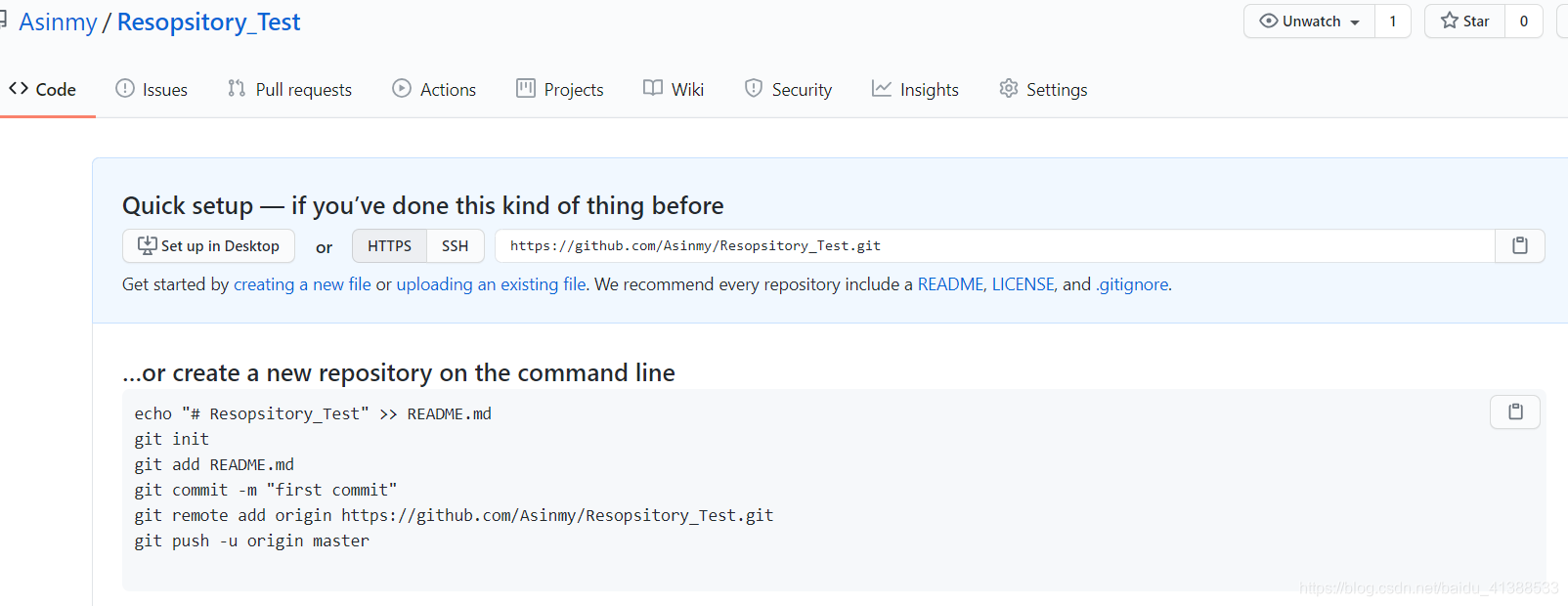Image resolution: width=1568 pixels, height=606 pixels.
Task: Follow uploading an existing file link
Action: coord(491,284)
